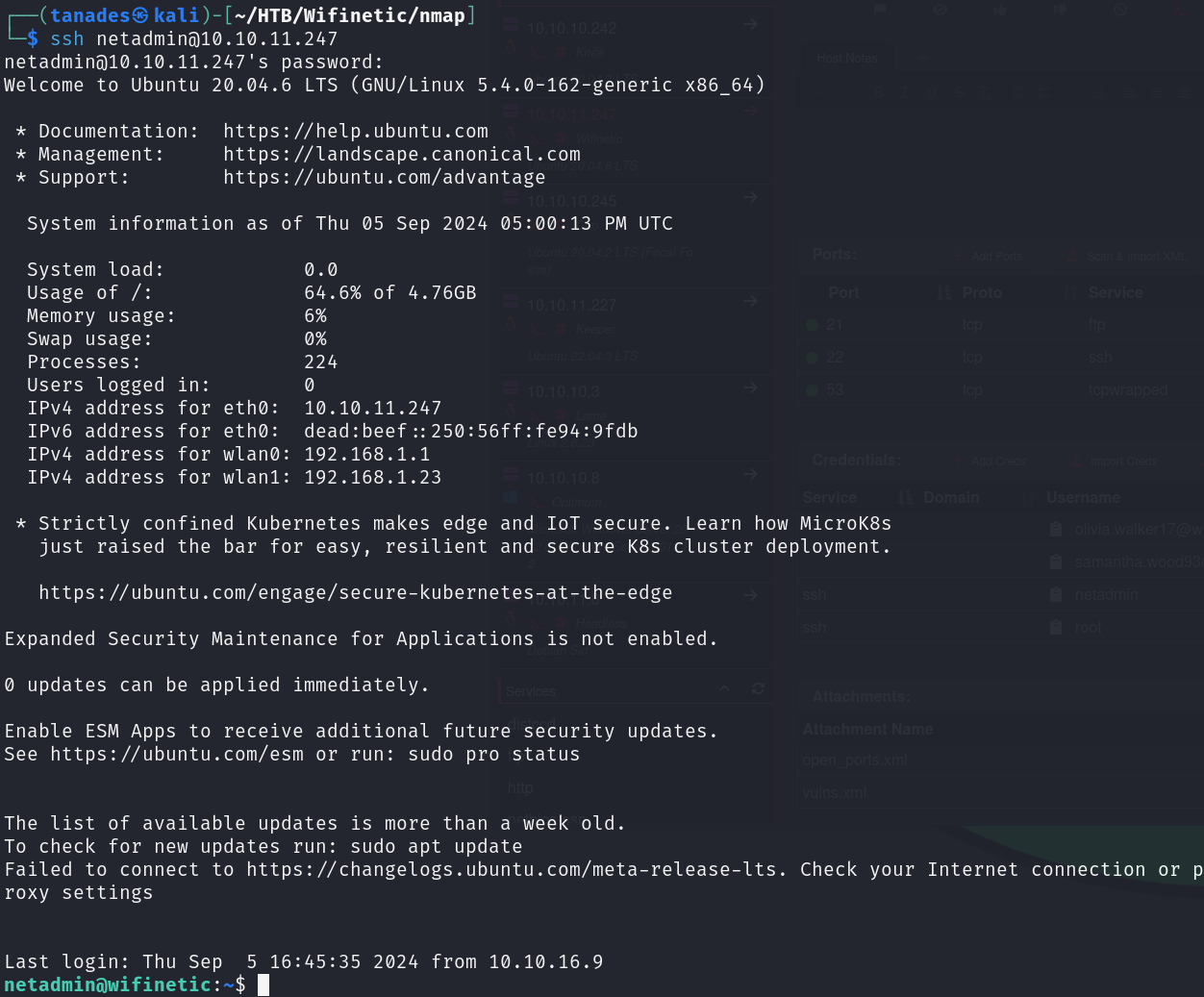Collapse the Services panel chevron
The image size is (1204, 997).
[725, 689]
